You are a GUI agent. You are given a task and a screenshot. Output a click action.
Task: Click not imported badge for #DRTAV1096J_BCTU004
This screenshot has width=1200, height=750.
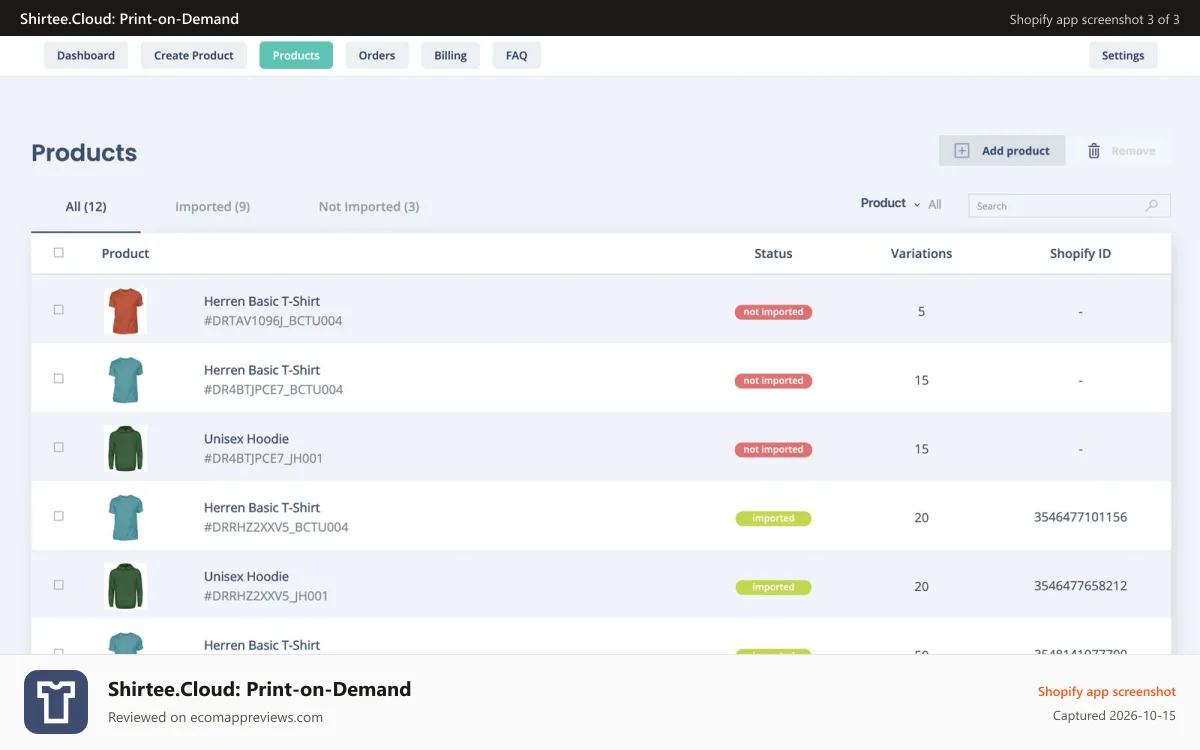773,312
